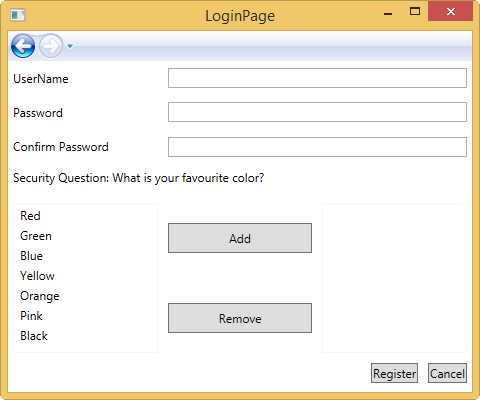Click the empty selected colors list
This screenshot has height=400, width=480.
[x=394, y=278]
